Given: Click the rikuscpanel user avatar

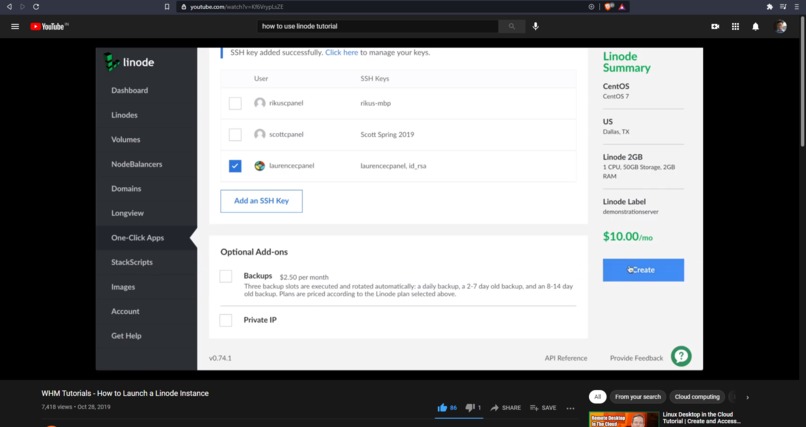Looking at the screenshot, I should point(260,103).
